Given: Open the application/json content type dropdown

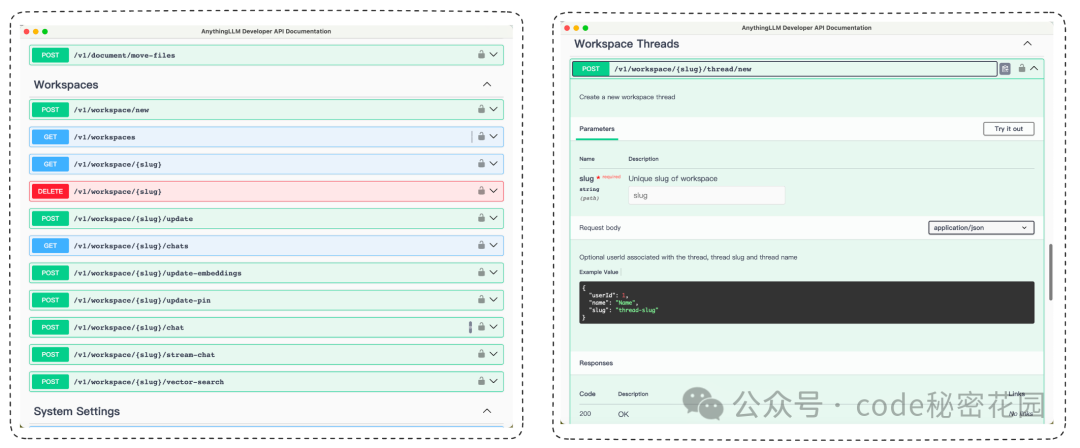Looking at the screenshot, I should pyautogui.click(x=981, y=227).
